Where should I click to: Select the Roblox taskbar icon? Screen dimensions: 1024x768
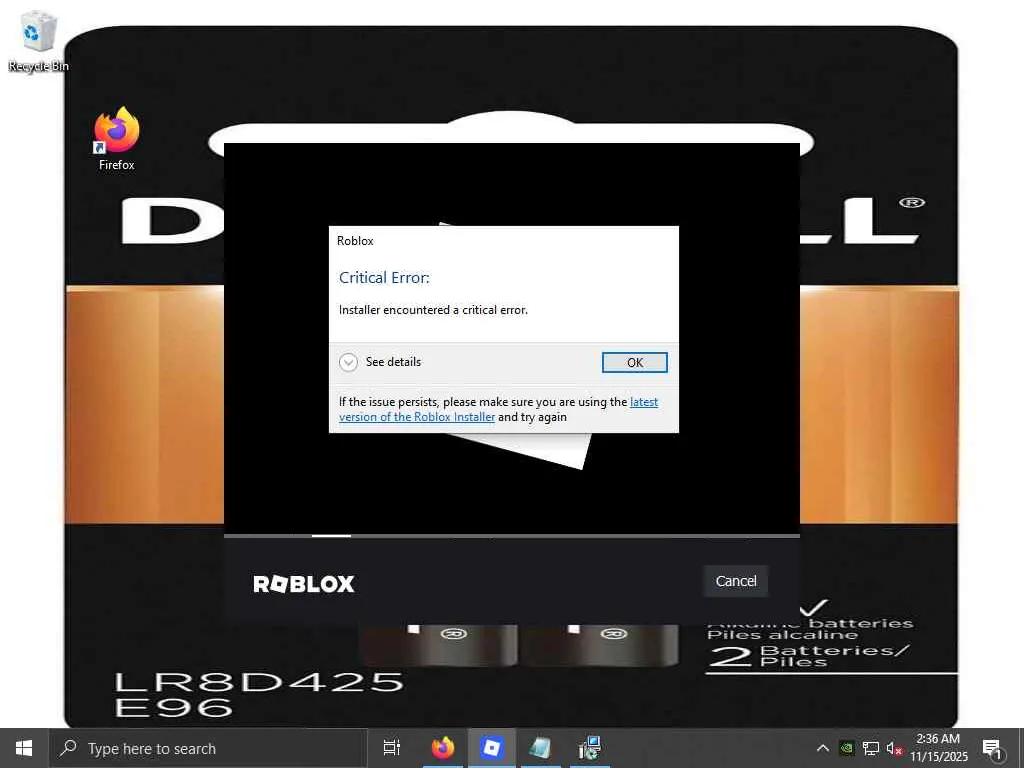491,748
